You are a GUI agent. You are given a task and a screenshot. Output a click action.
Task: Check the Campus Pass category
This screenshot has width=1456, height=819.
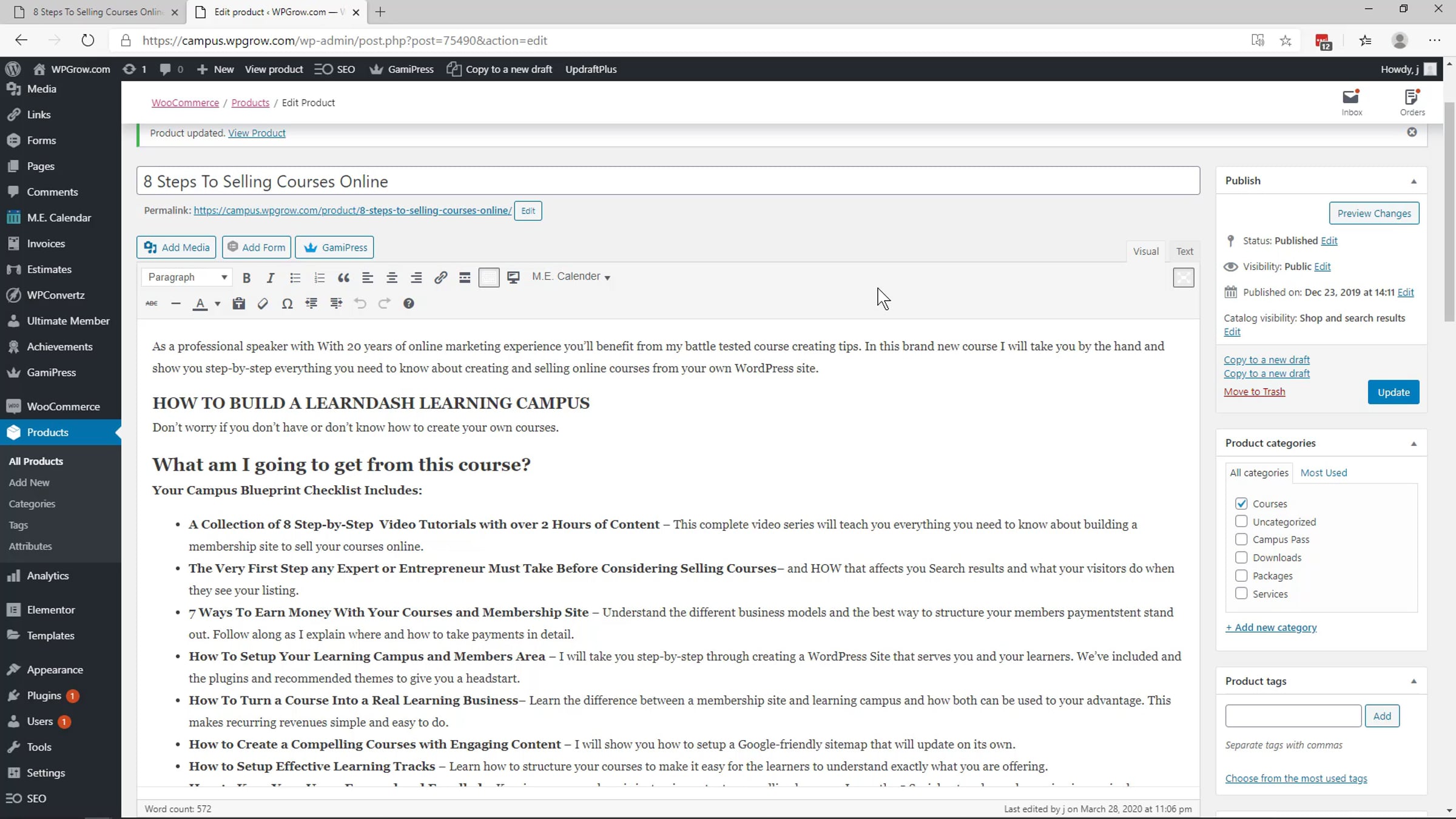(x=1241, y=539)
